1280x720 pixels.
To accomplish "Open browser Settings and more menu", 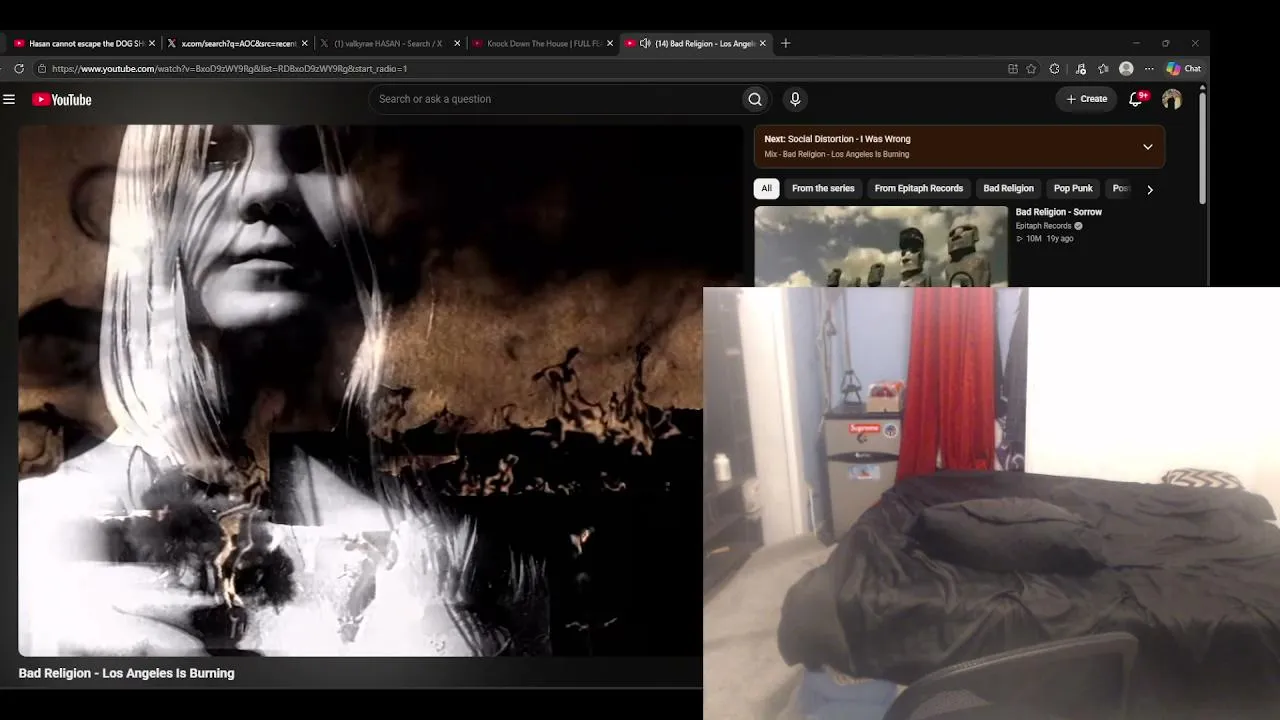I will 1149,69.
